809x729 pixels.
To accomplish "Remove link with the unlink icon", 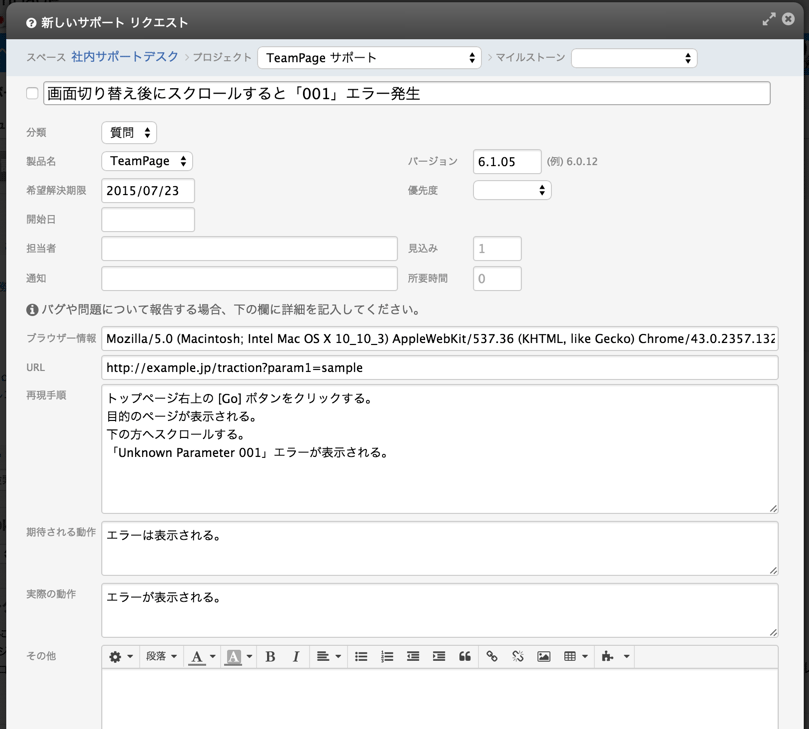I will pyautogui.click(x=517, y=656).
